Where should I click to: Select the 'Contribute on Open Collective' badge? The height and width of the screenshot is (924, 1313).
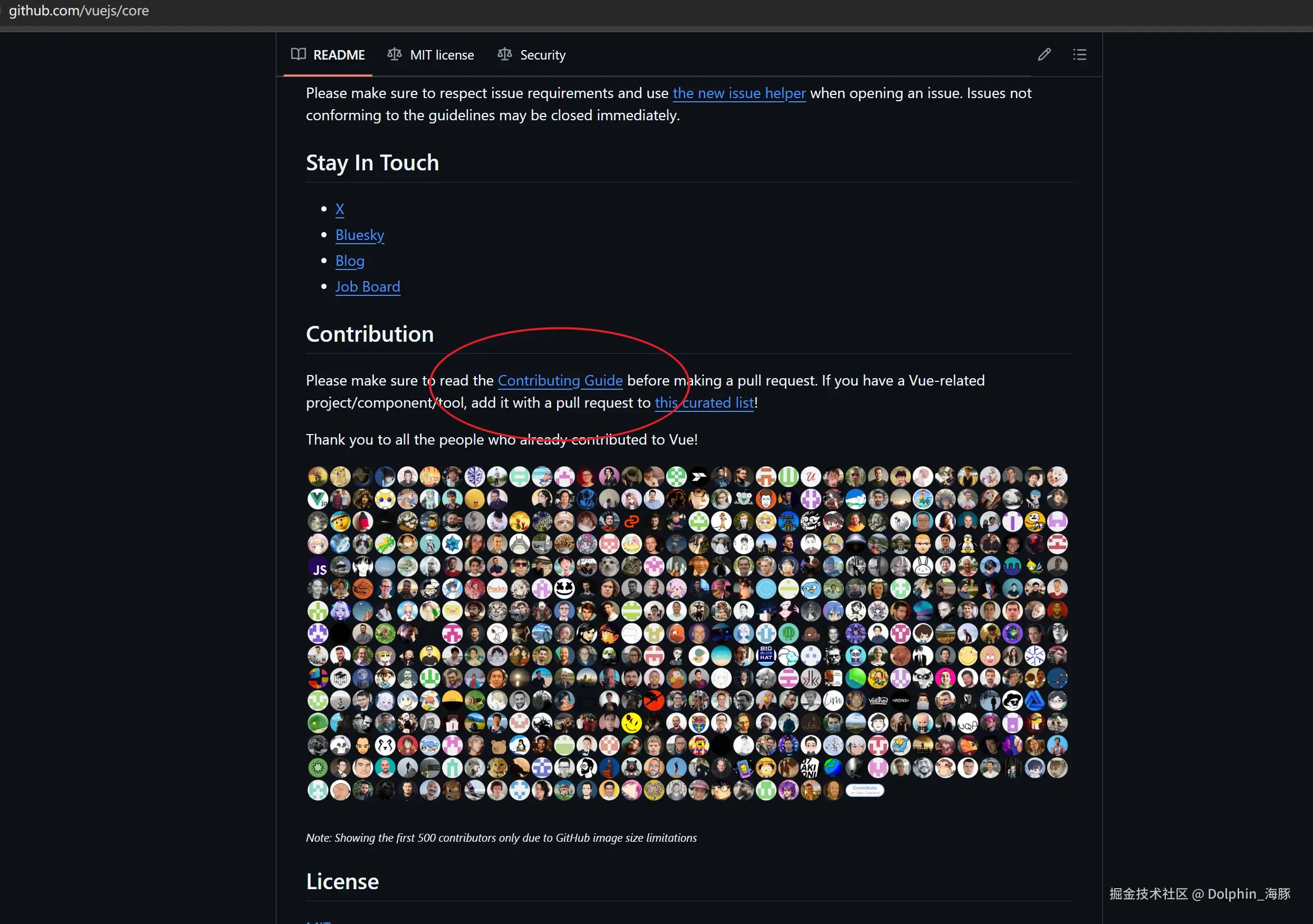coord(865,790)
